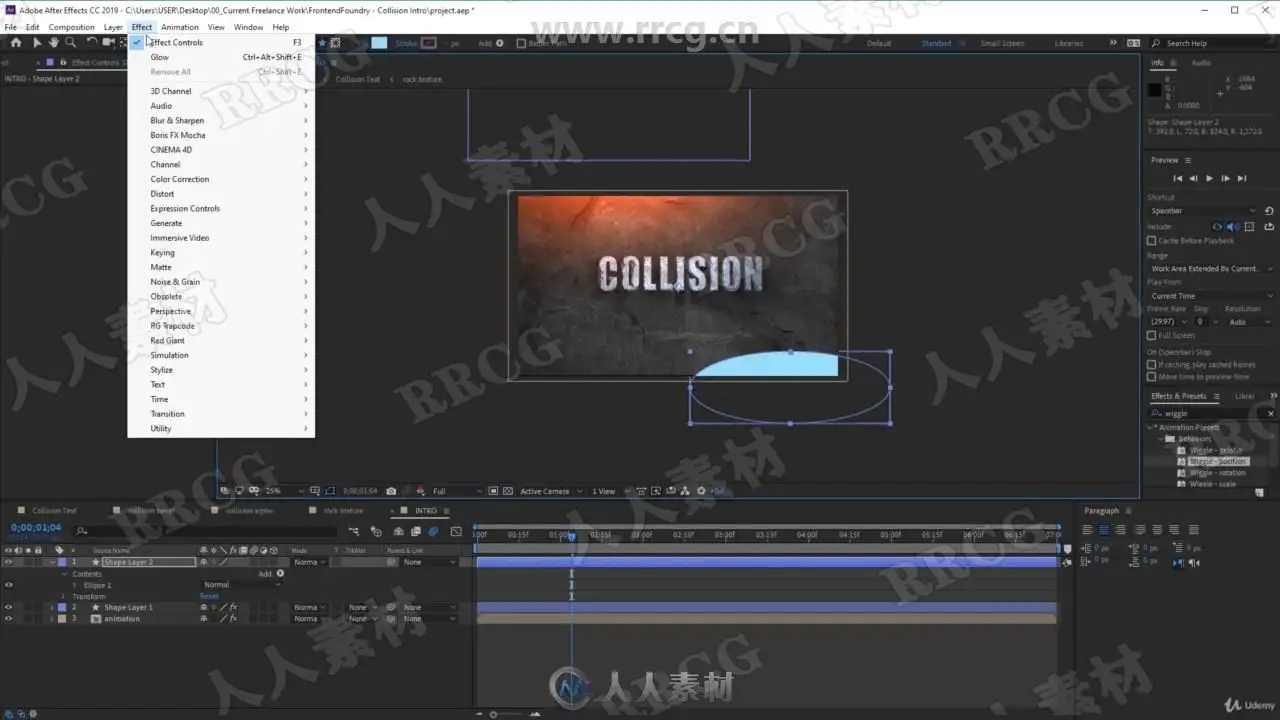Click the Play button in Preview panel
Viewport: 1280px width, 720px height.
(1209, 178)
